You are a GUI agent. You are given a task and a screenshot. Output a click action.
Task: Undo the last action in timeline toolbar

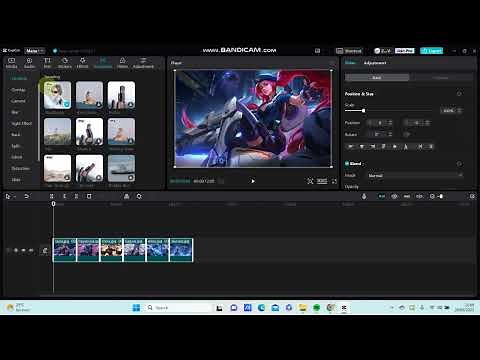tap(26, 196)
